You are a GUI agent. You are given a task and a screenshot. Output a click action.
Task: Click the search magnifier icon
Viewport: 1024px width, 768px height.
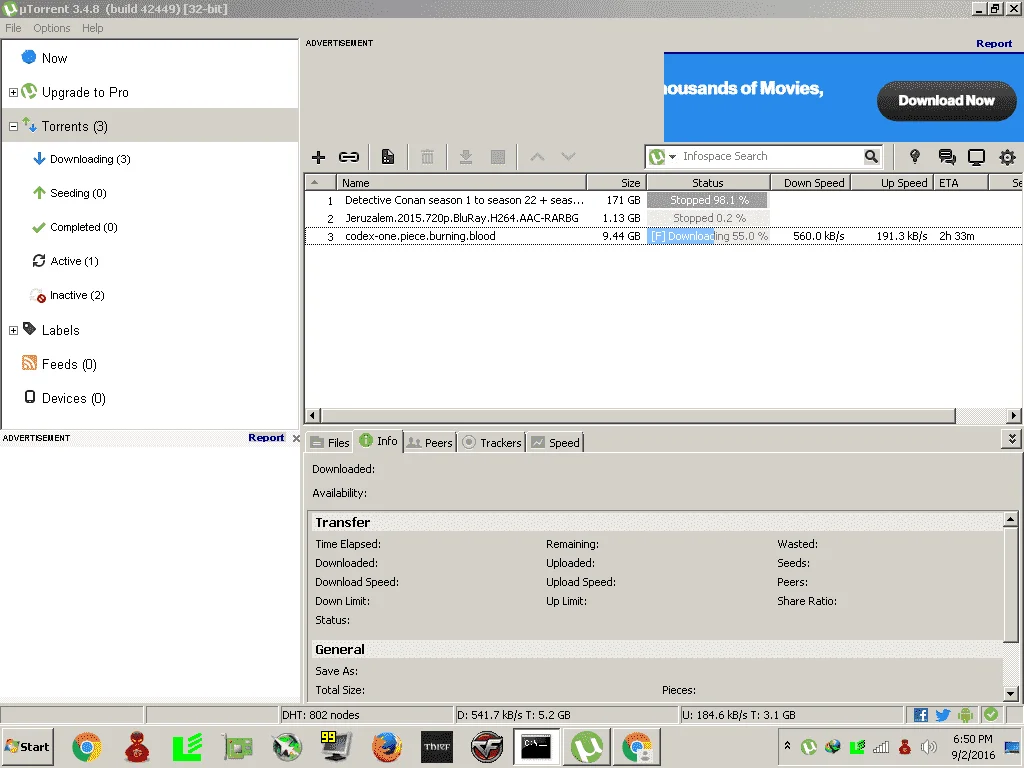pyautogui.click(x=871, y=156)
